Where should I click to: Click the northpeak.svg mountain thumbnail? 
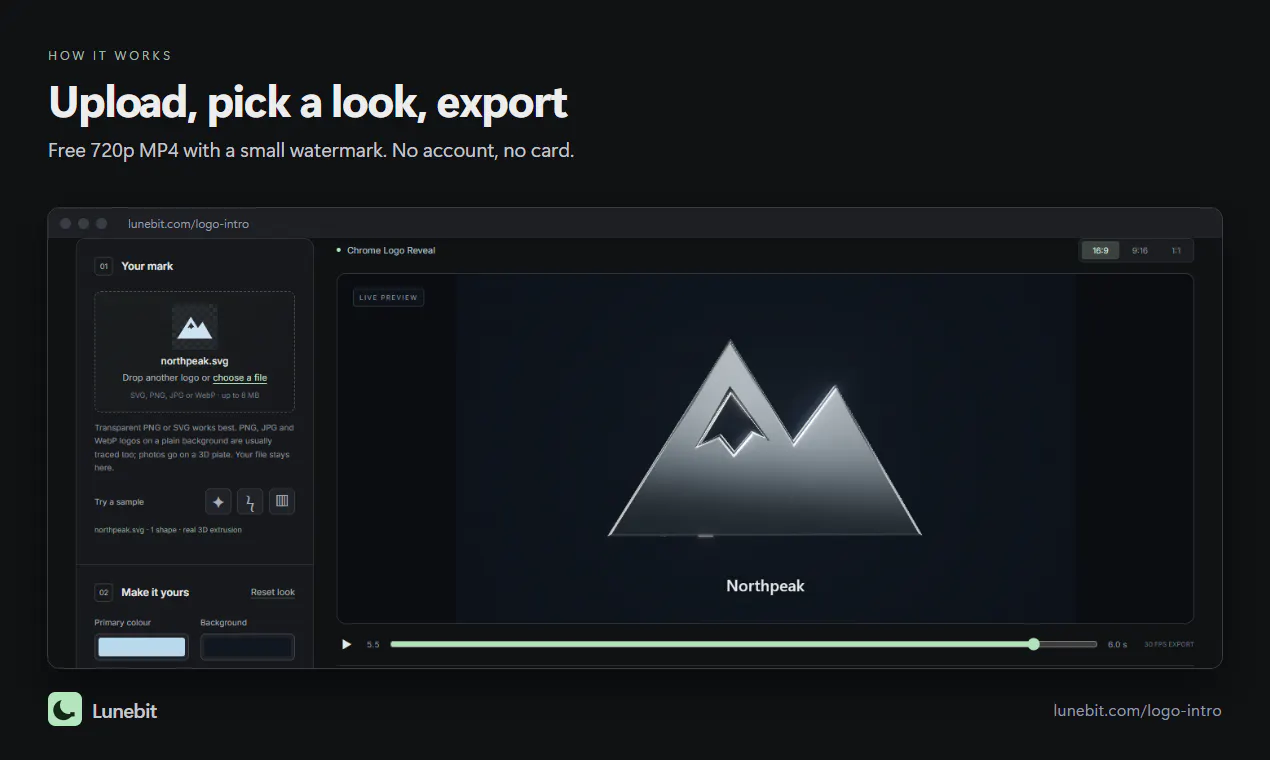194,326
